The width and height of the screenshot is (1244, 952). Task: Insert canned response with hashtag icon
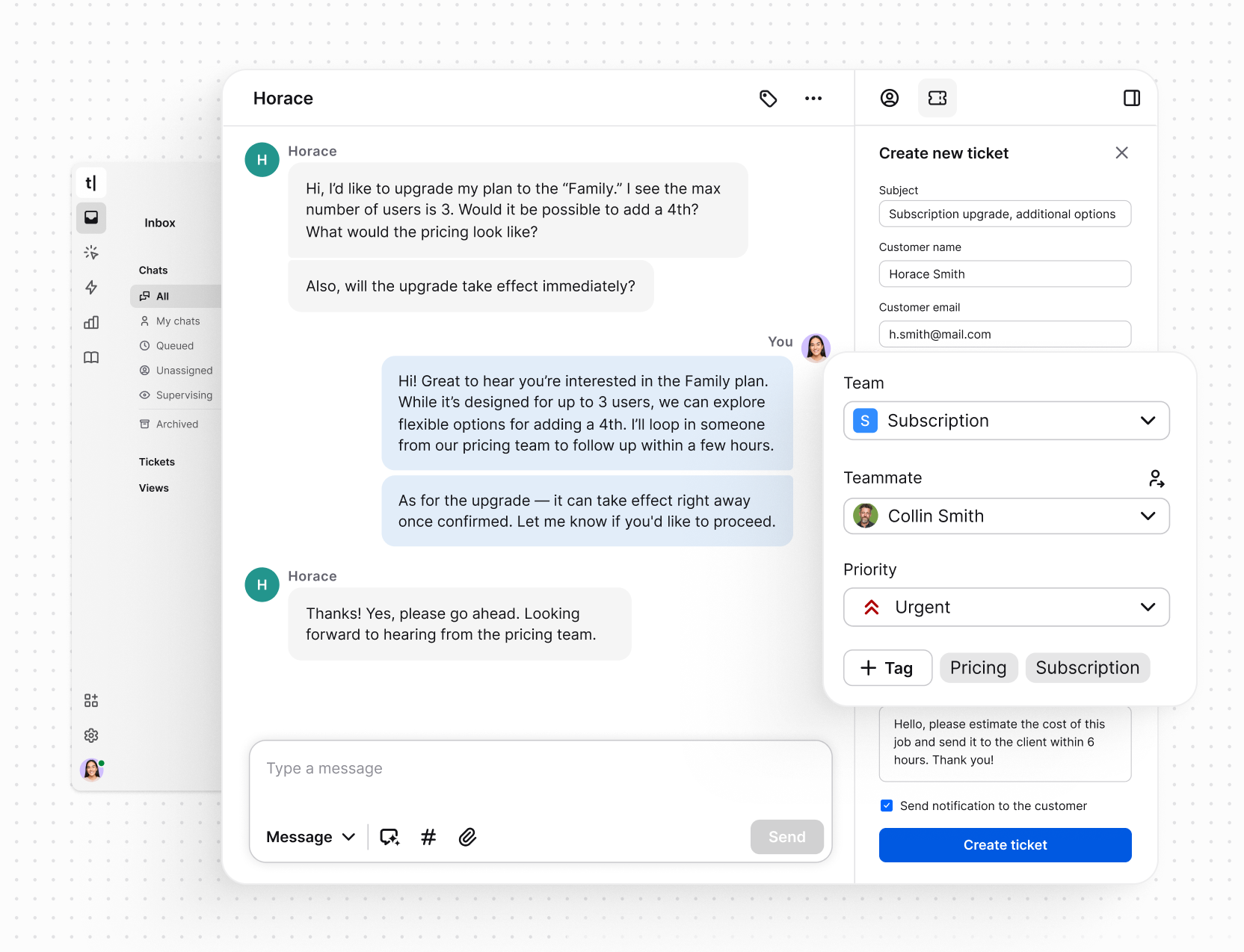point(428,837)
